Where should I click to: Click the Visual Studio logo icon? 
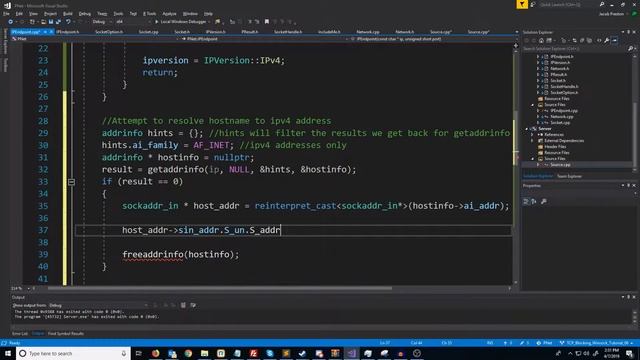[7, 5]
